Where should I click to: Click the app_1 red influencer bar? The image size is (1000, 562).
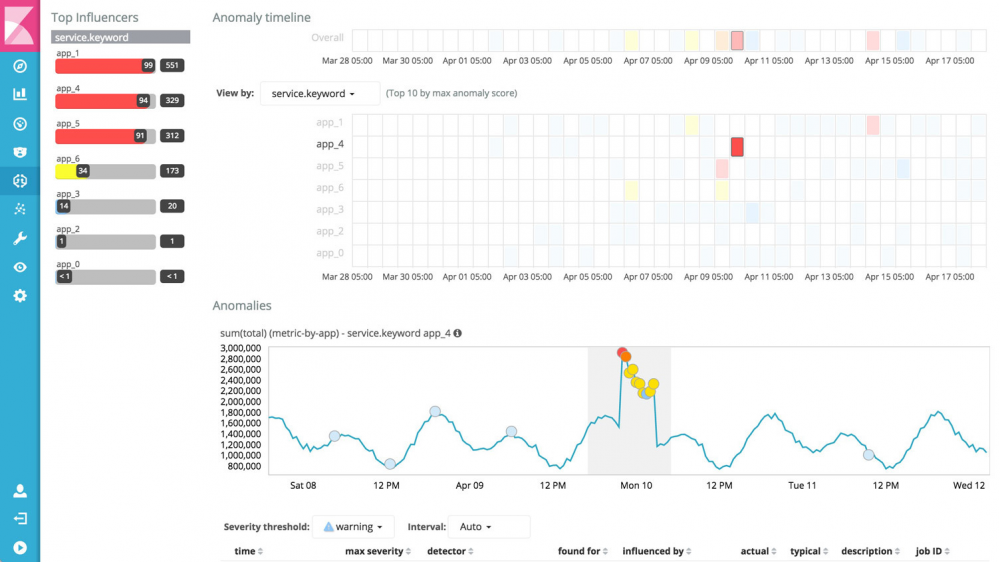pyautogui.click(x=98, y=65)
